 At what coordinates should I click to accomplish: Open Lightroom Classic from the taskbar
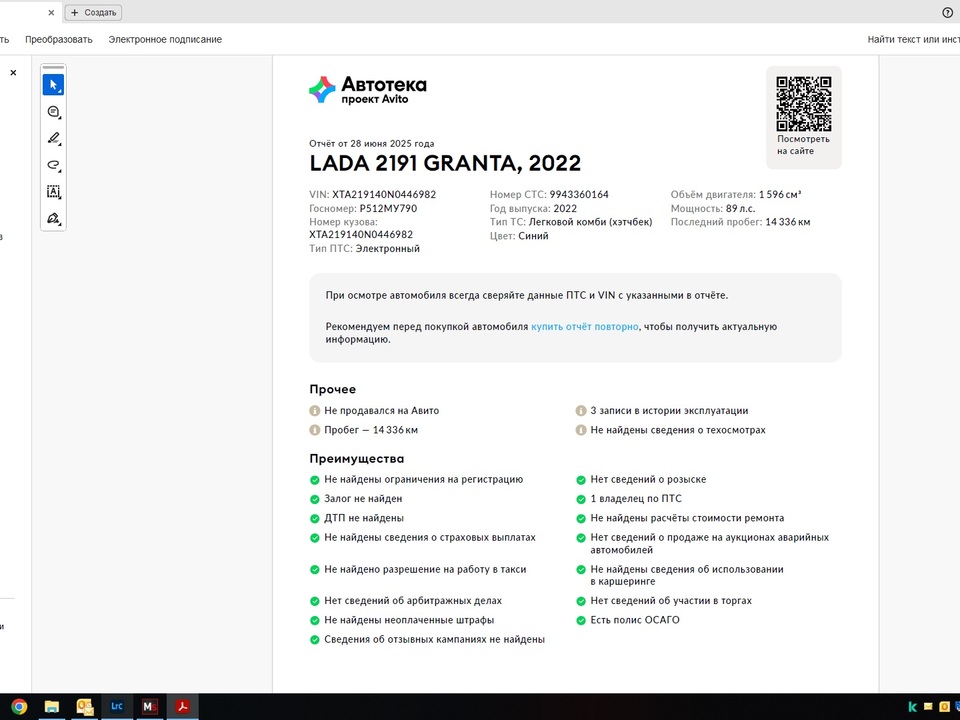117,707
